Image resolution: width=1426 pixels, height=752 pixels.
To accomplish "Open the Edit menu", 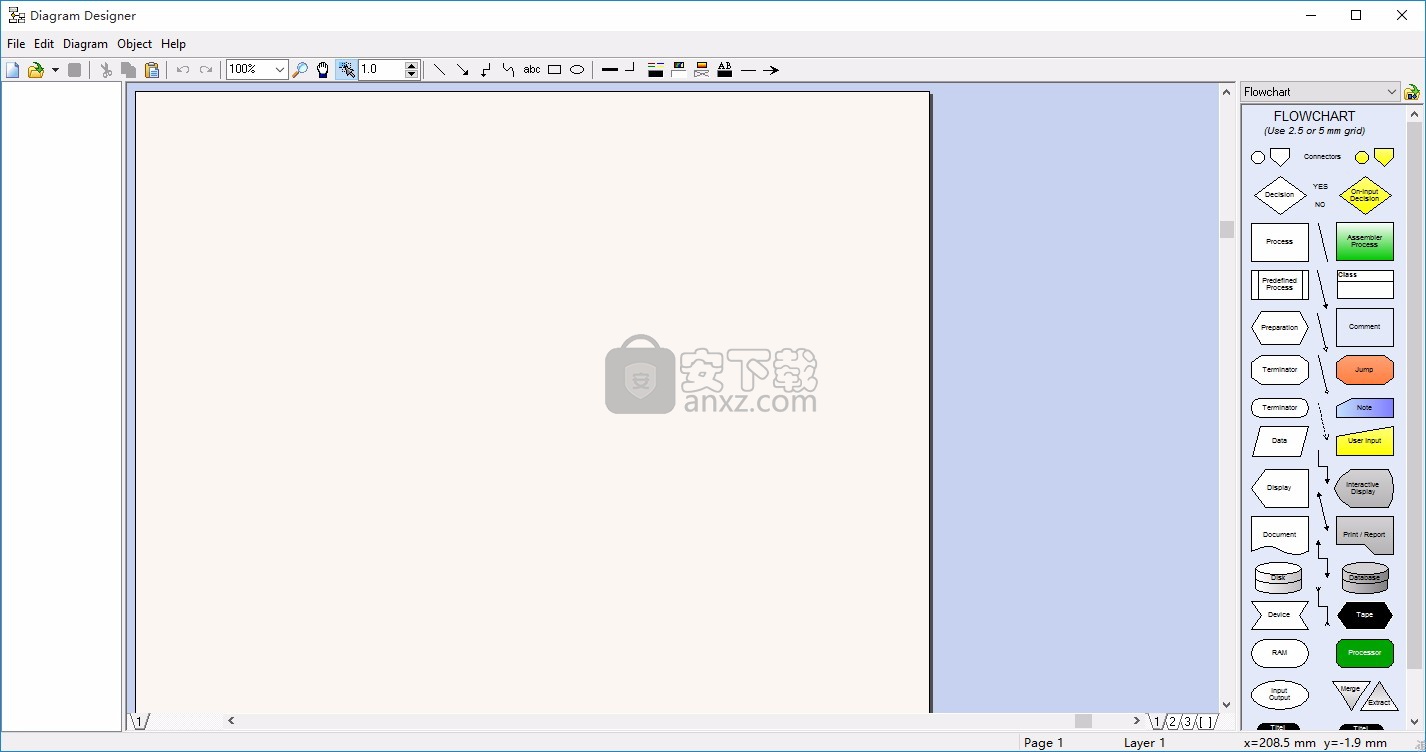I will [x=44, y=44].
